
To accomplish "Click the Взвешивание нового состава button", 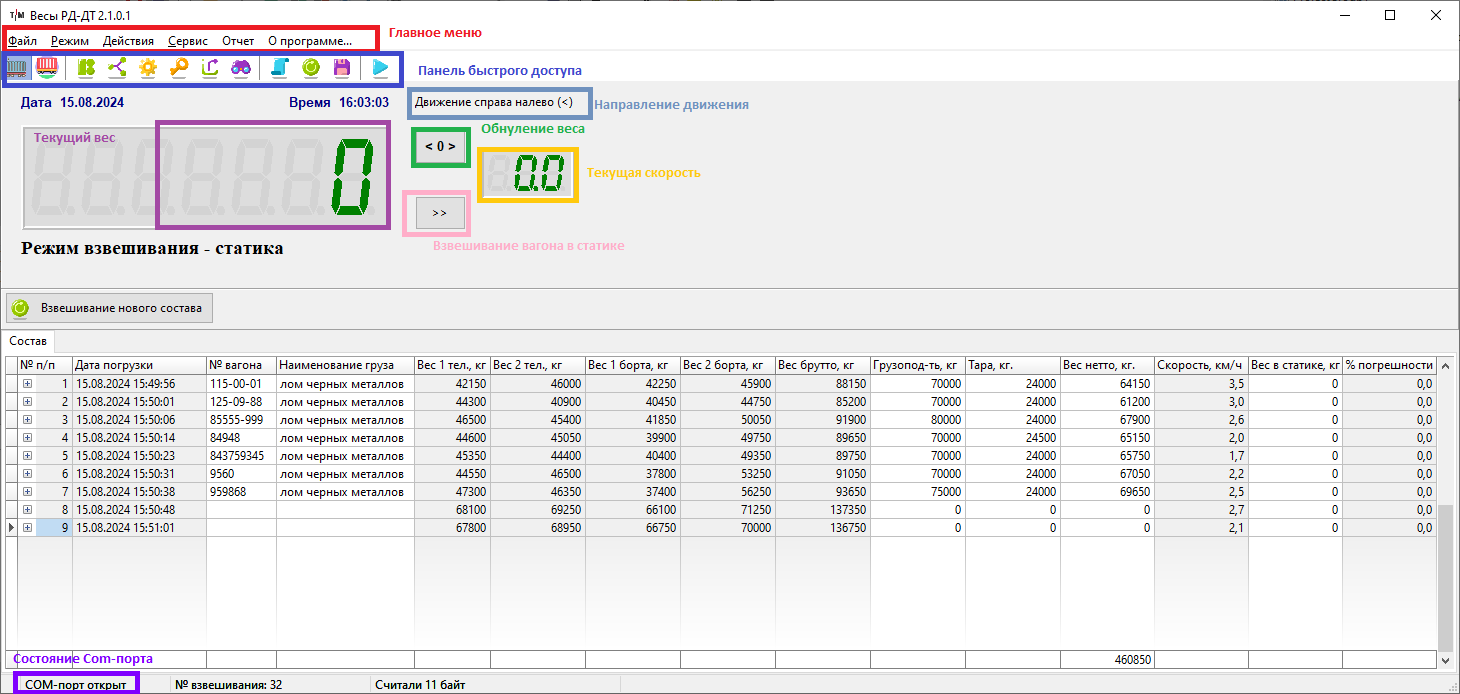I will pos(110,308).
